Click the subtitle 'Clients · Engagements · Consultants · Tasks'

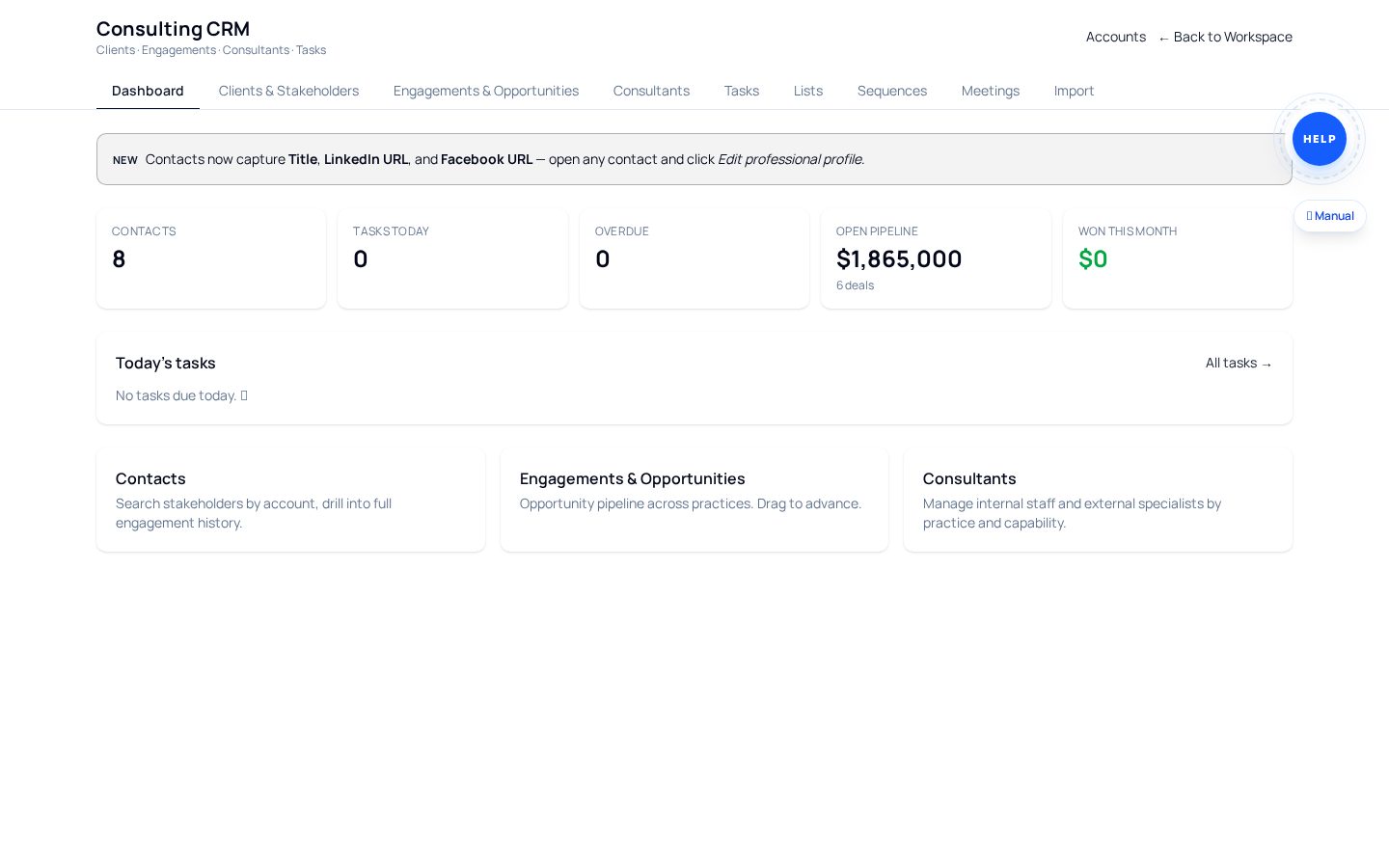[211, 50]
